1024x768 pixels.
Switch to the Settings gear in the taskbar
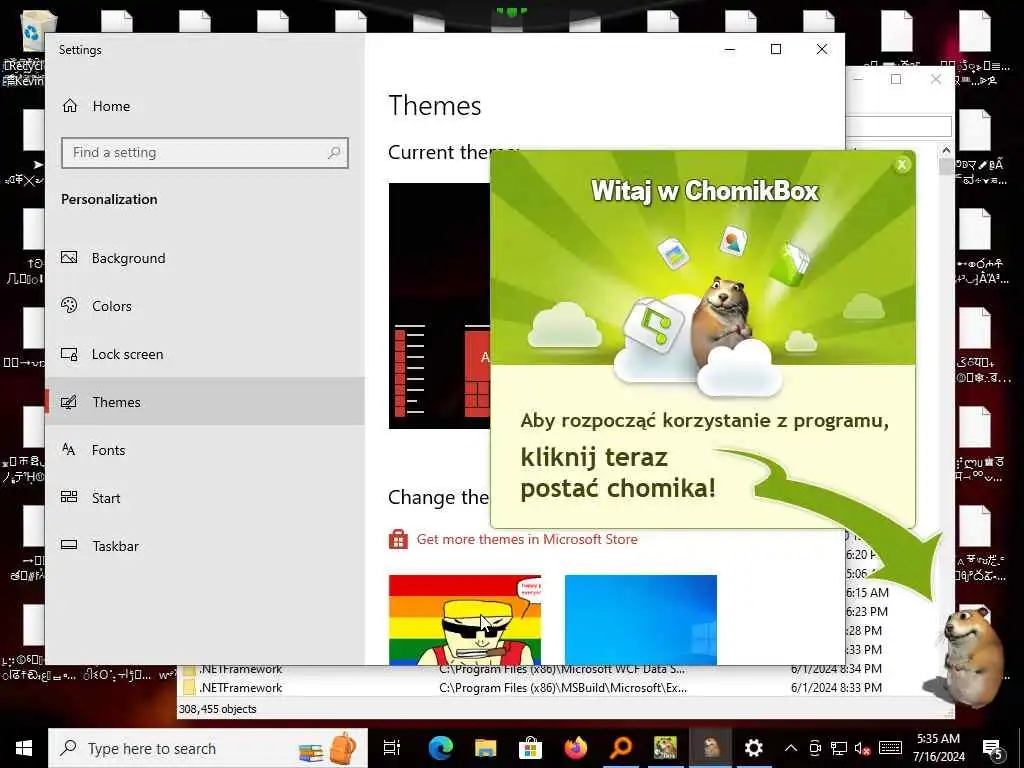pos(754,748)
